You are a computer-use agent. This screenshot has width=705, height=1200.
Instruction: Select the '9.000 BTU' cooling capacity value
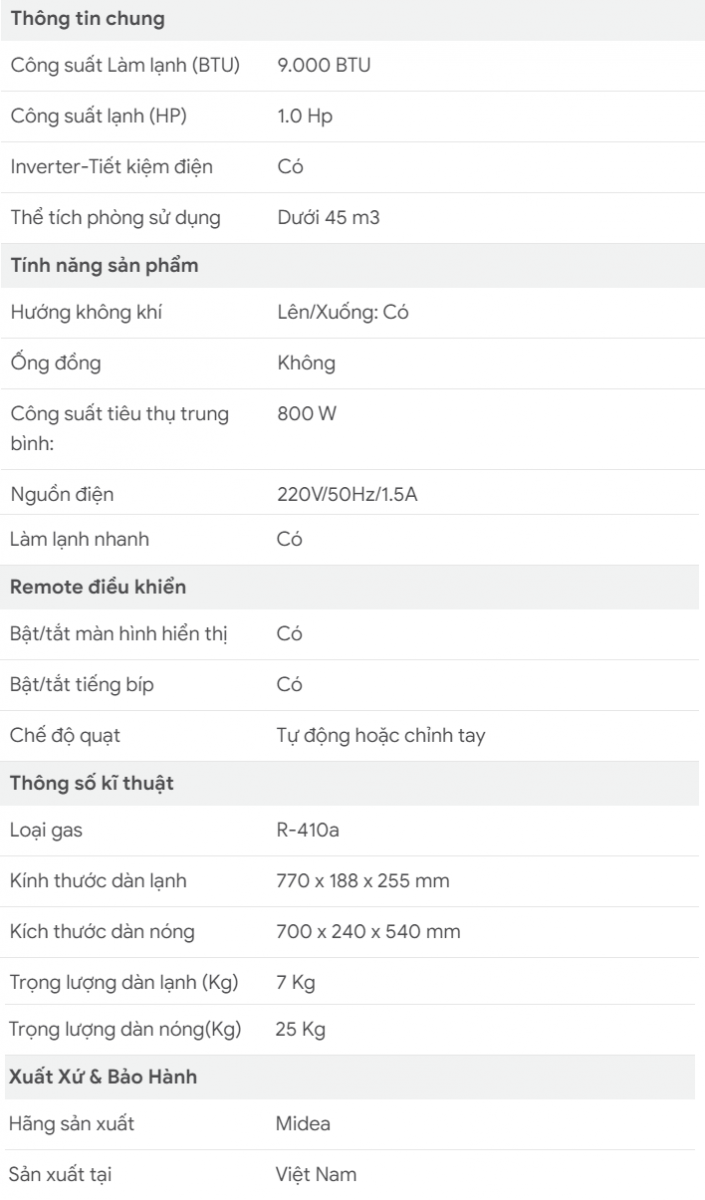coord(324,66)
